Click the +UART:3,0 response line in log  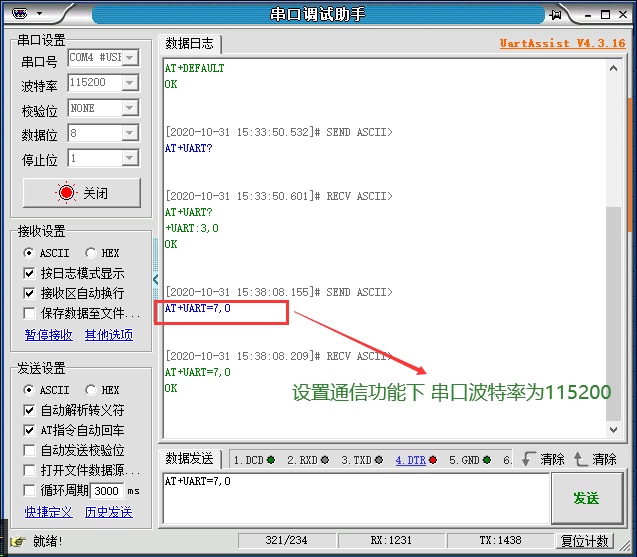point(192,228)
